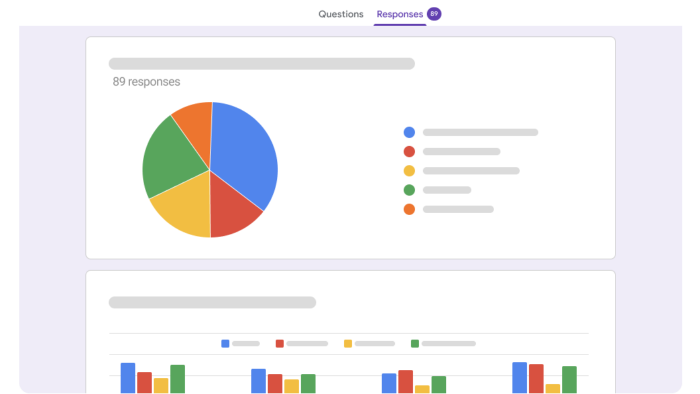Click the blue bar in last bar group
This screenshot has width=700, height=394.
coord(520,377)
